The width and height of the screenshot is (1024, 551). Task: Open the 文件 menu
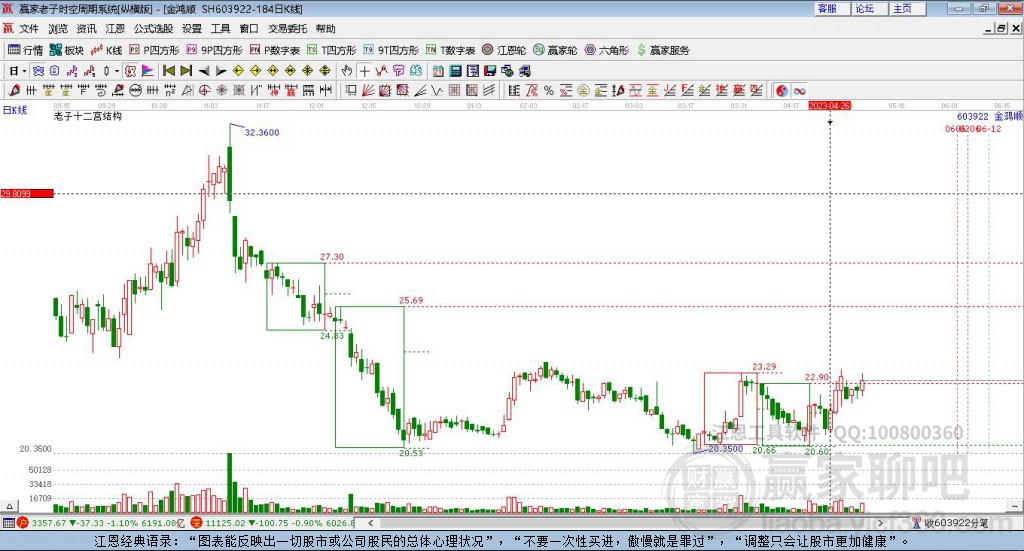(x=29, y=29)
